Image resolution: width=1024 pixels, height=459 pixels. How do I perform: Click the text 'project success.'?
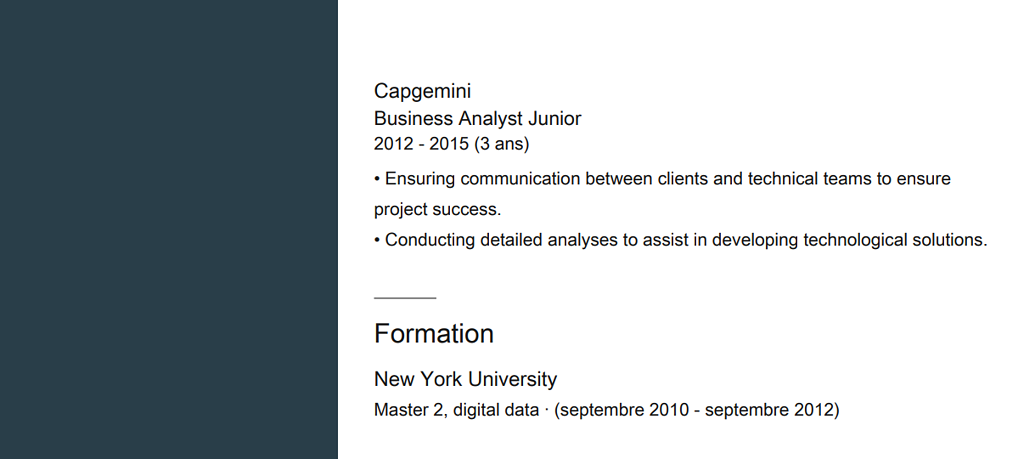coord(438,210)
